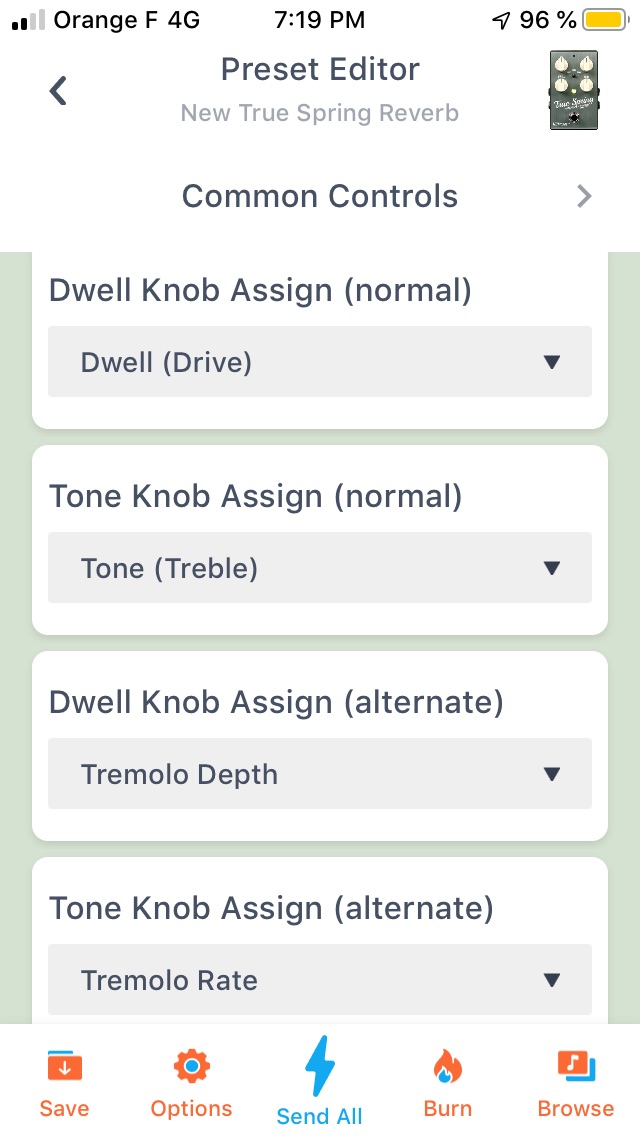
Task: Tap the New True Spring Reverb preset name
Action: pyautogui.click(x=319, y=113)
